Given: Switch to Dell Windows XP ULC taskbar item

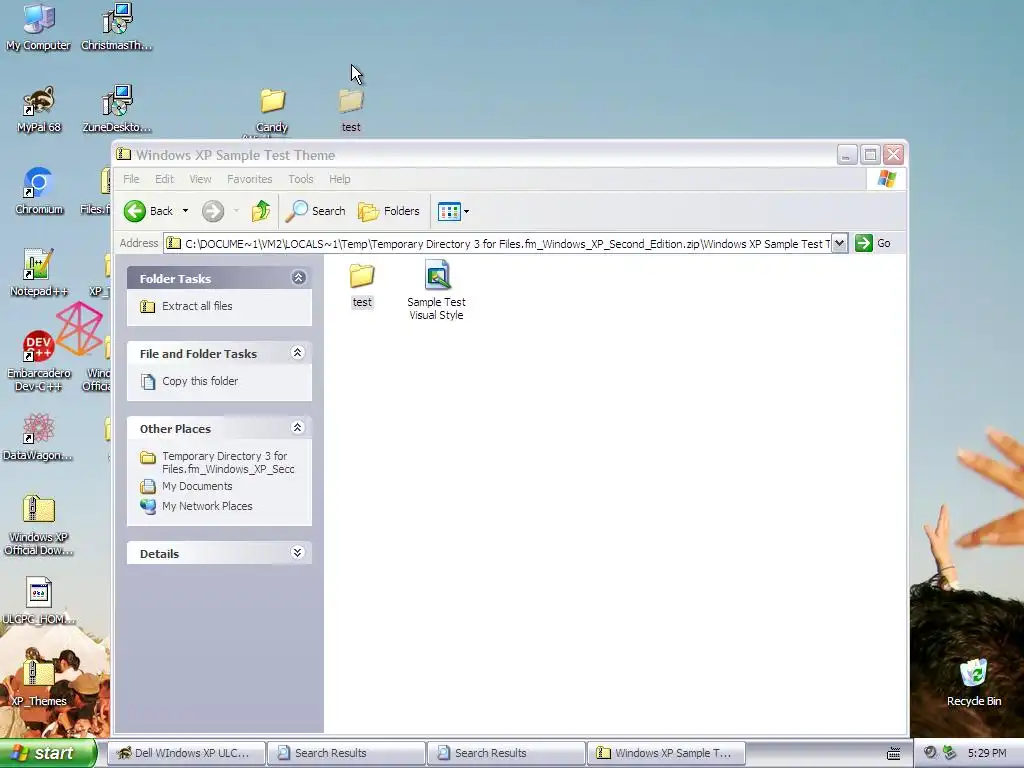Looking at the screenshot, I should 186,753.
